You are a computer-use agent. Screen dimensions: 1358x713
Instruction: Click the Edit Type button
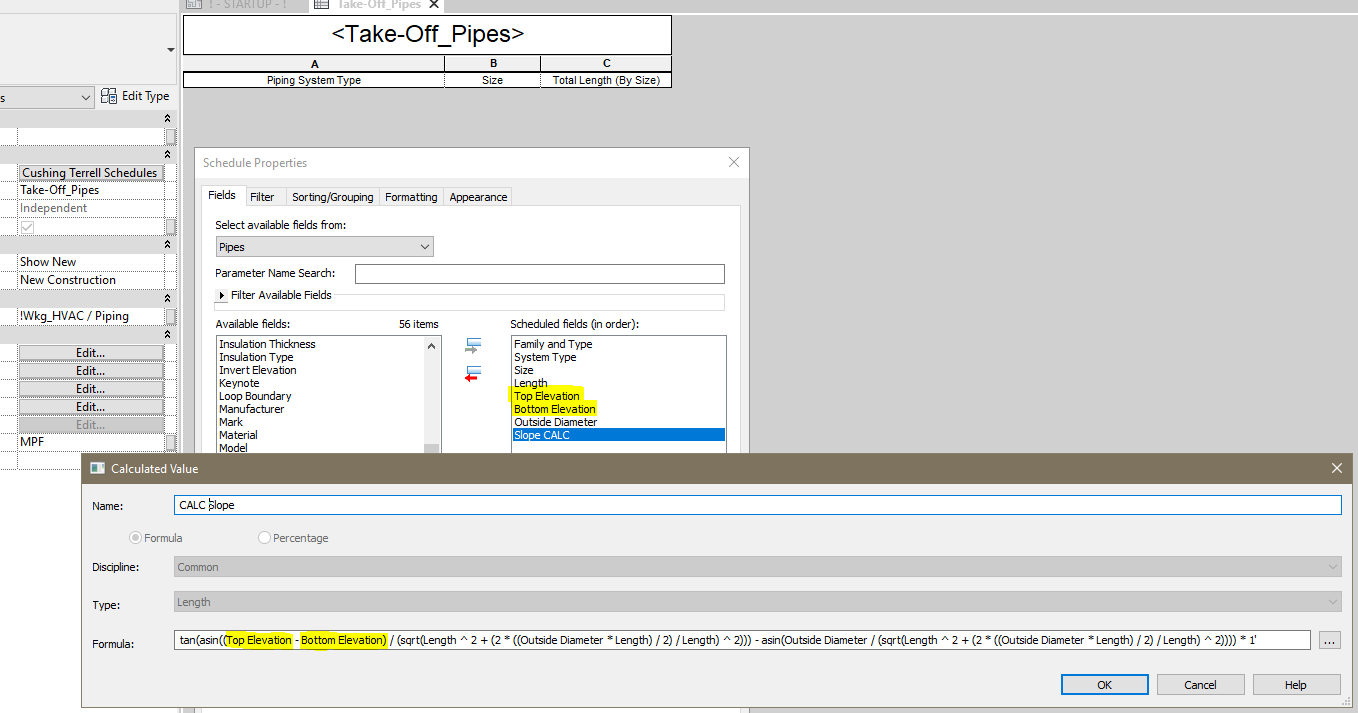pyautogui.click(x=135, y=96)
